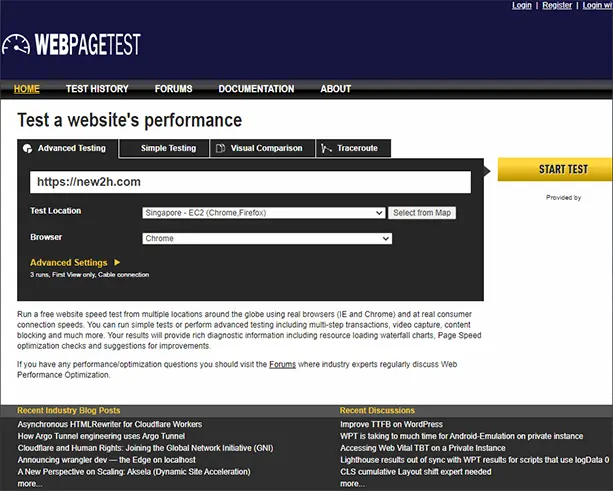Click 'Recent Industry Blog Posts' heading
This screenshot has height=491, width=613.
[69, 410]
